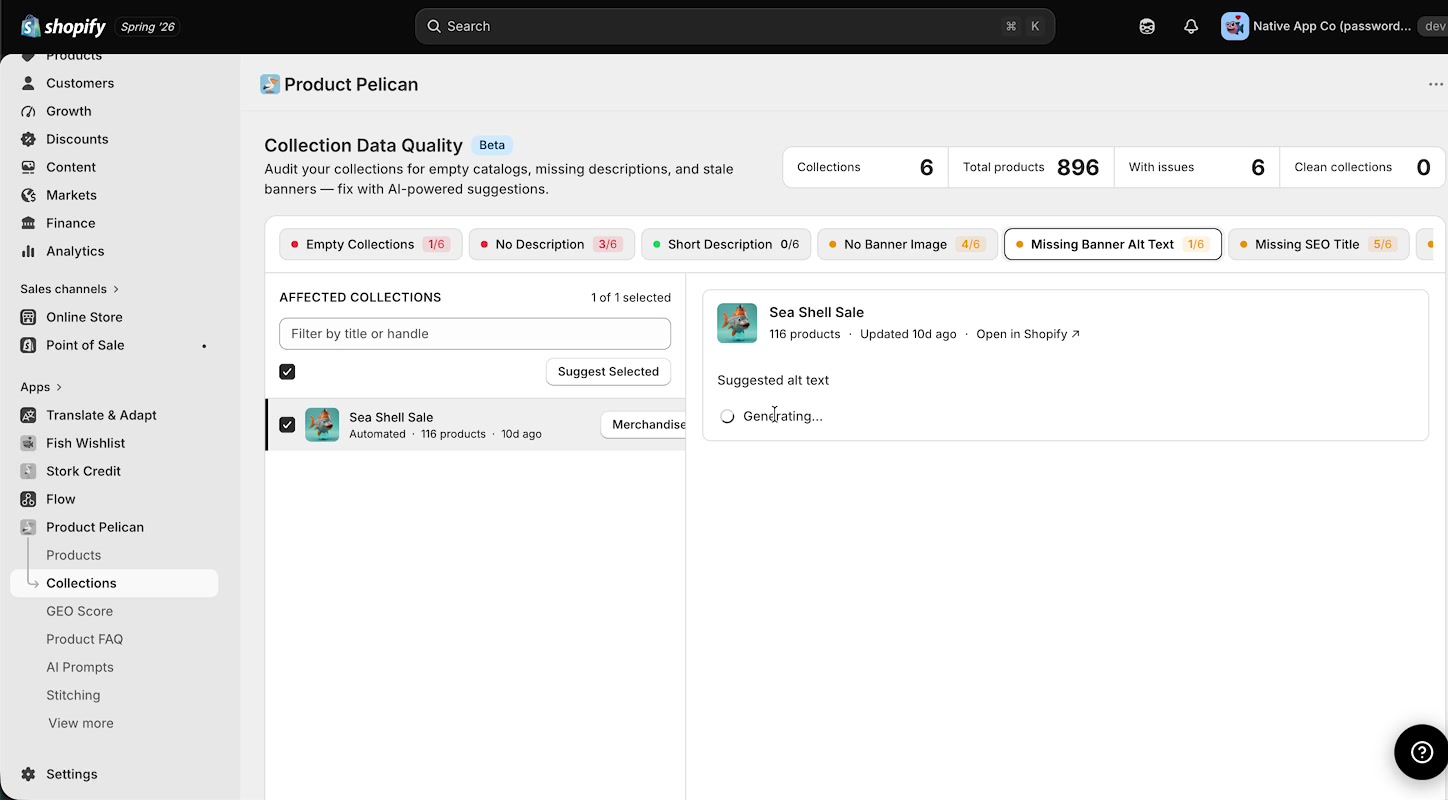Screen dimensions: 1448x800
Task: Toggle the select-all collections checkbox
Action: tap(287, 372)
